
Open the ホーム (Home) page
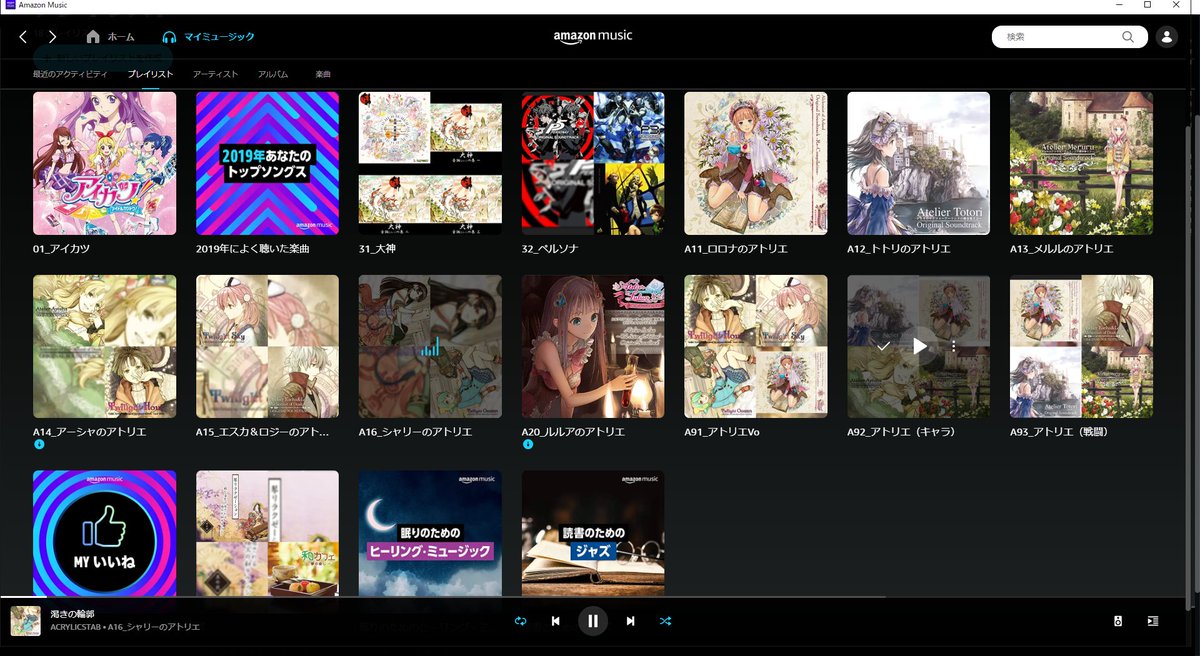(110, 37)
